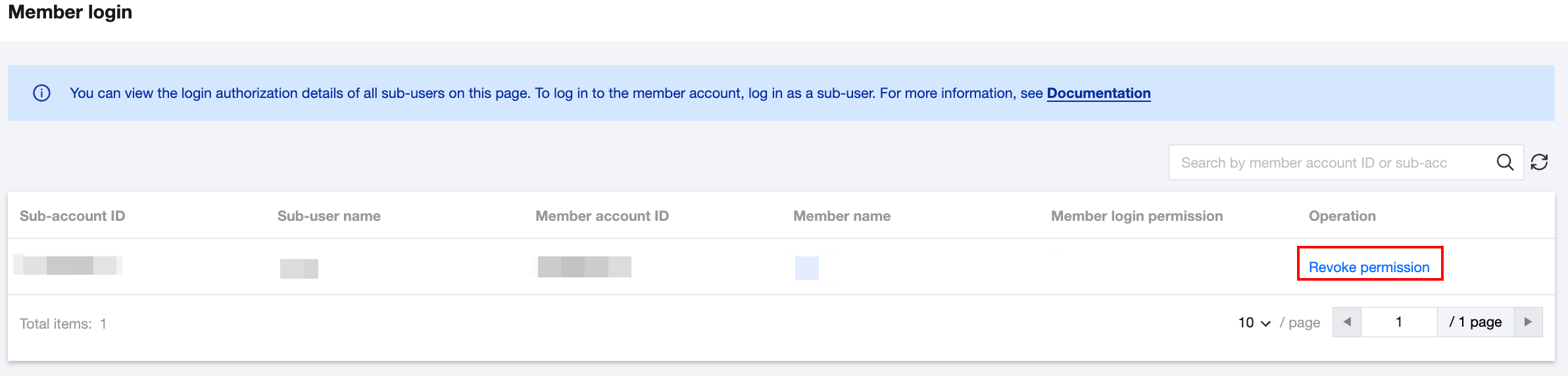Viewport: 1568px width, 376px height.
Task: Click the Member account ID column header
Action: (602, 216)
